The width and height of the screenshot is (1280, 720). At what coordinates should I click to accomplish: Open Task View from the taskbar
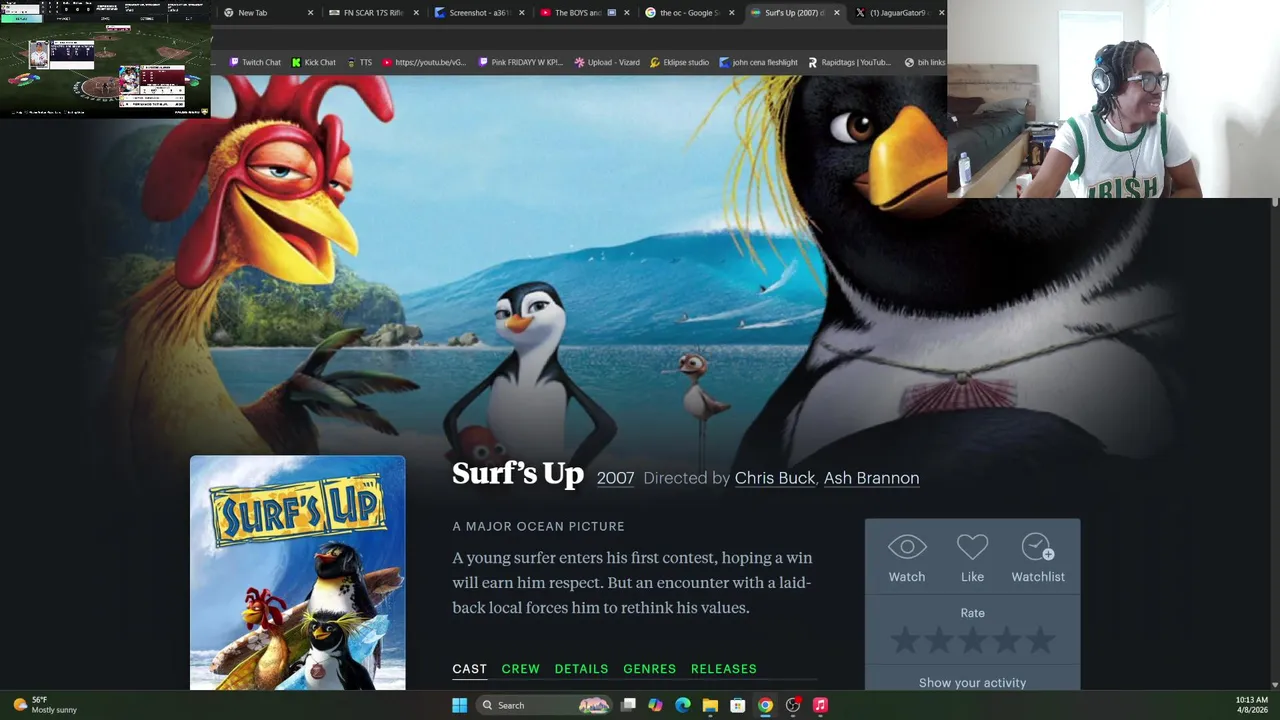(x=628, y=705)
